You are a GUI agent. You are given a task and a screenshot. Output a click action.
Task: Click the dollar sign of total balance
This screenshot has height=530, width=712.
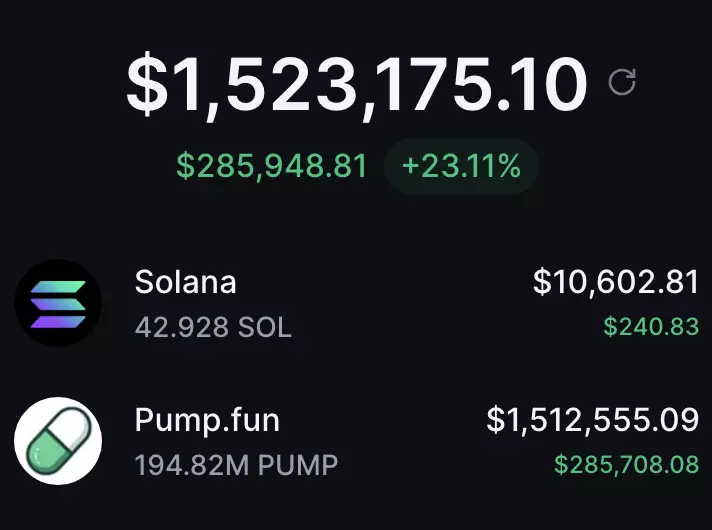click(148, 84)
